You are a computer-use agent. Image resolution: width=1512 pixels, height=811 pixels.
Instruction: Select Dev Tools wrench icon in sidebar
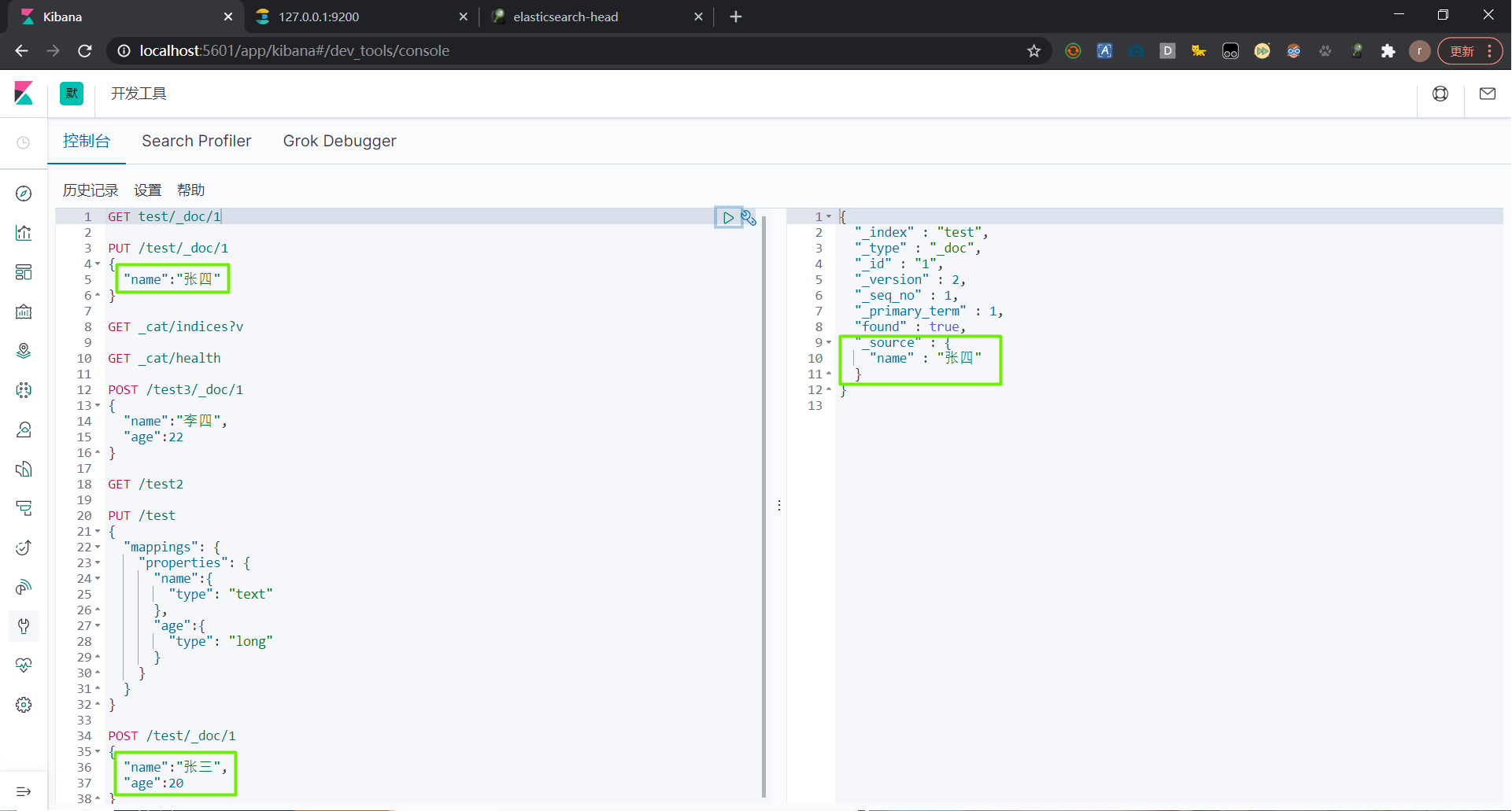pos(24,626)
